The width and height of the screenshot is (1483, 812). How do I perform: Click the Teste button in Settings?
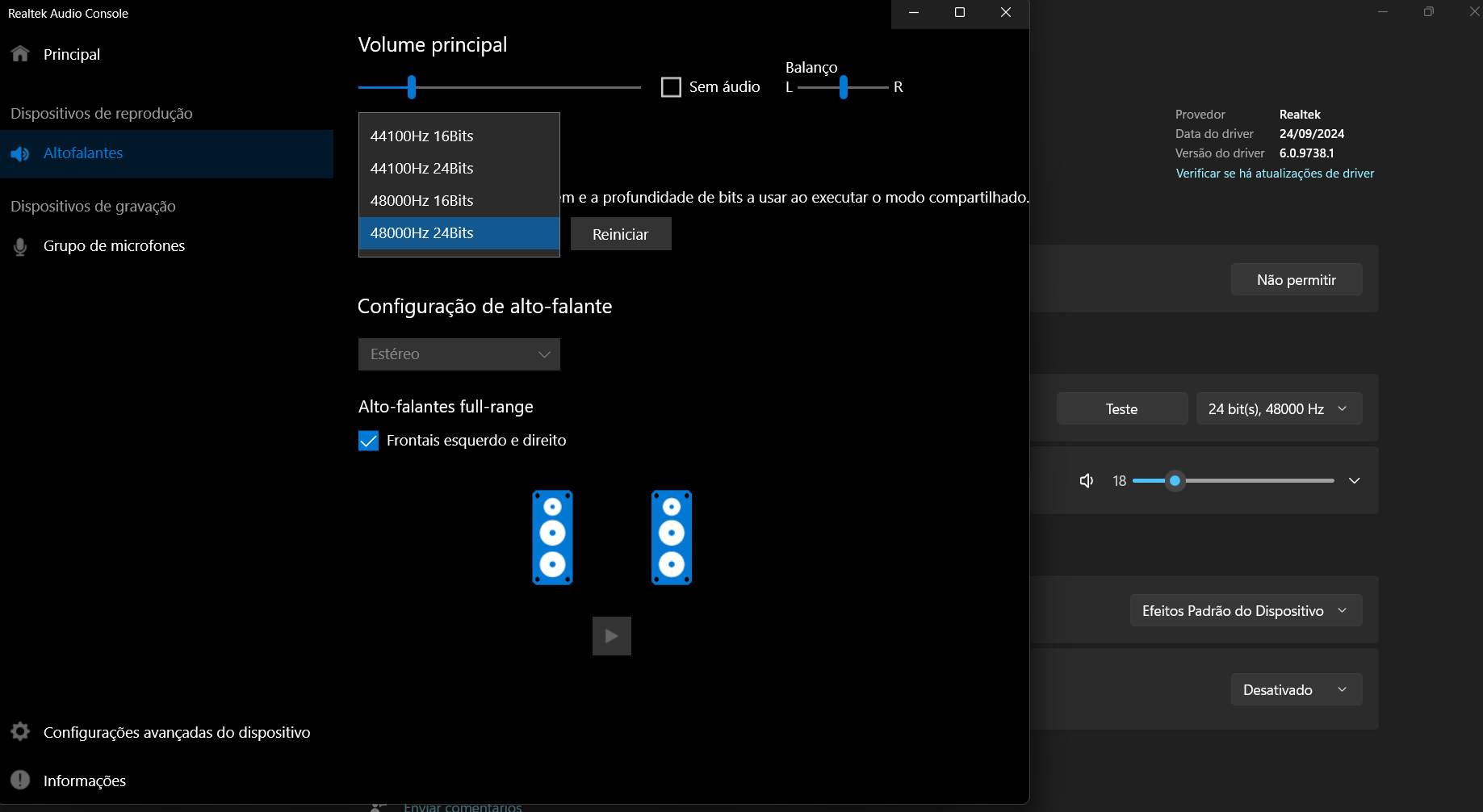1122,408
